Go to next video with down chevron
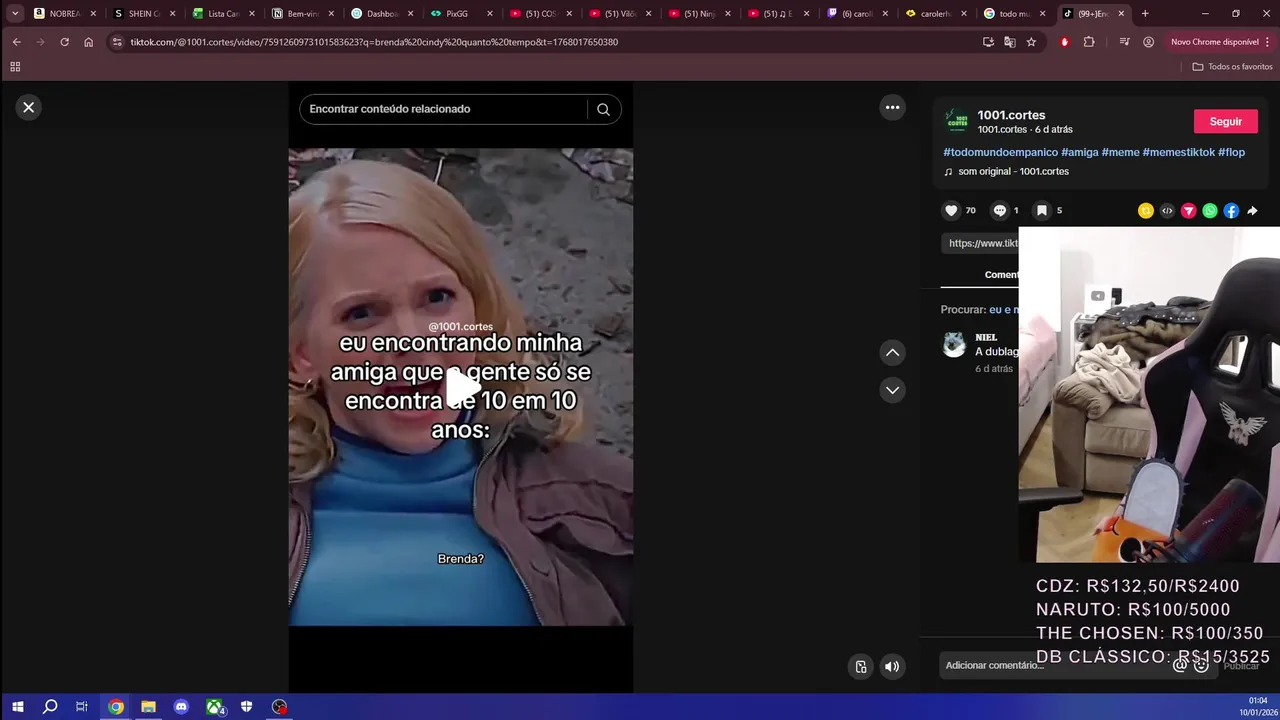The image size is (1280, 720). pyautogui.click(x=892, y=390)
